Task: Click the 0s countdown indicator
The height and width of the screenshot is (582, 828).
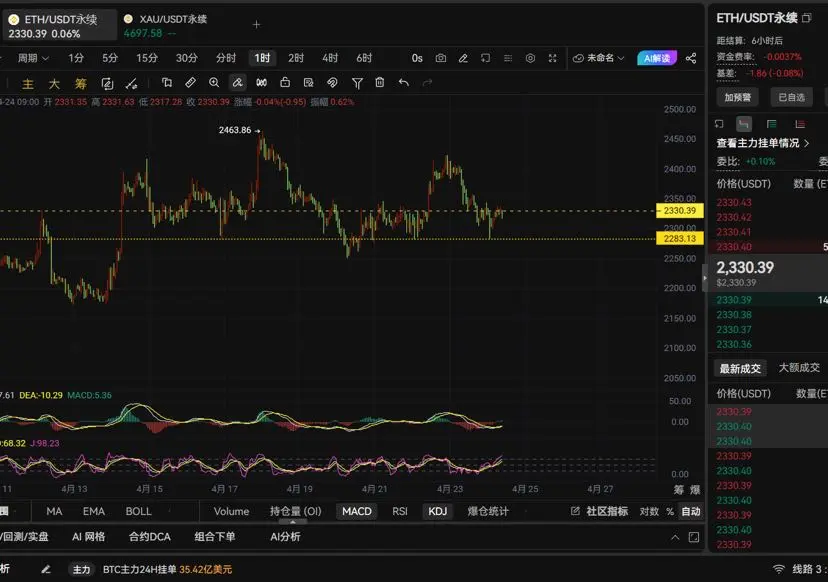Action: coord(417,58)
